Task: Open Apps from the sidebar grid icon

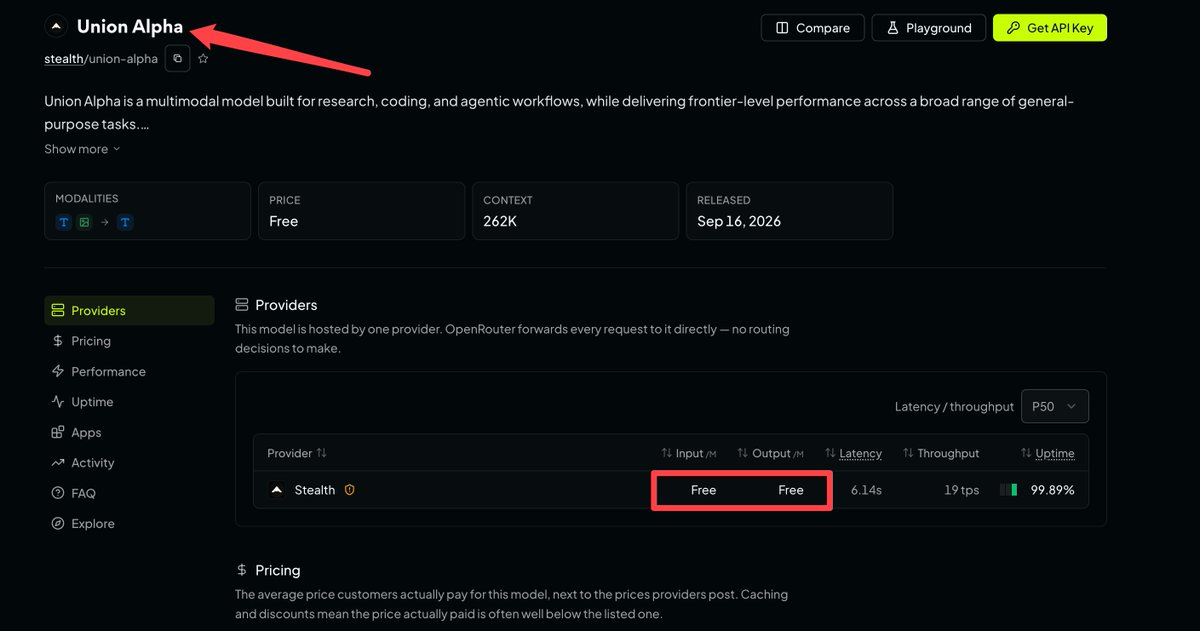Action: [x=58, y=433]
